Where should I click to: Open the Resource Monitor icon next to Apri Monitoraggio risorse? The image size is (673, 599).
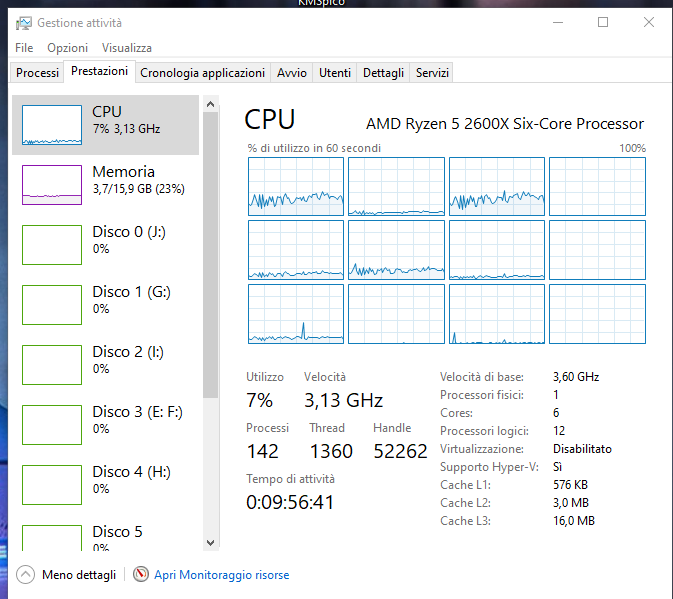pos(141,574)
